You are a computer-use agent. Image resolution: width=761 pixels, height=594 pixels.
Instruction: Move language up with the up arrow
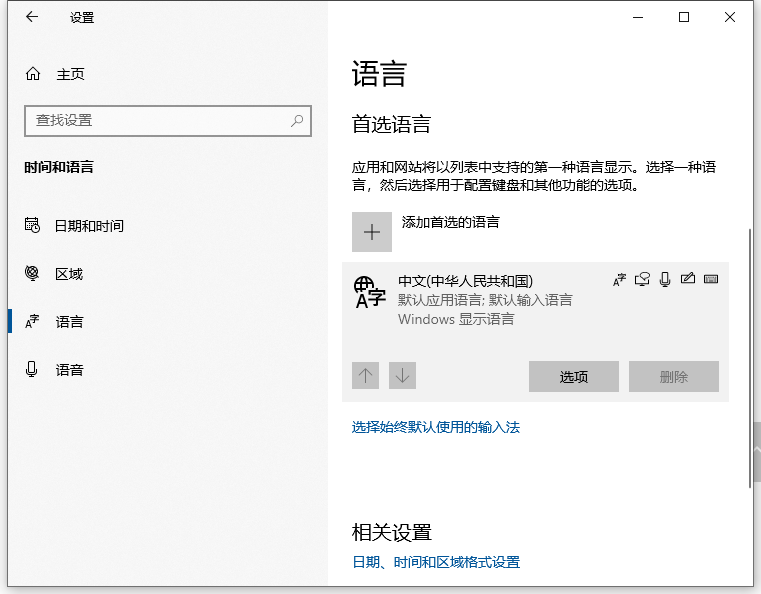pos(366,376)
